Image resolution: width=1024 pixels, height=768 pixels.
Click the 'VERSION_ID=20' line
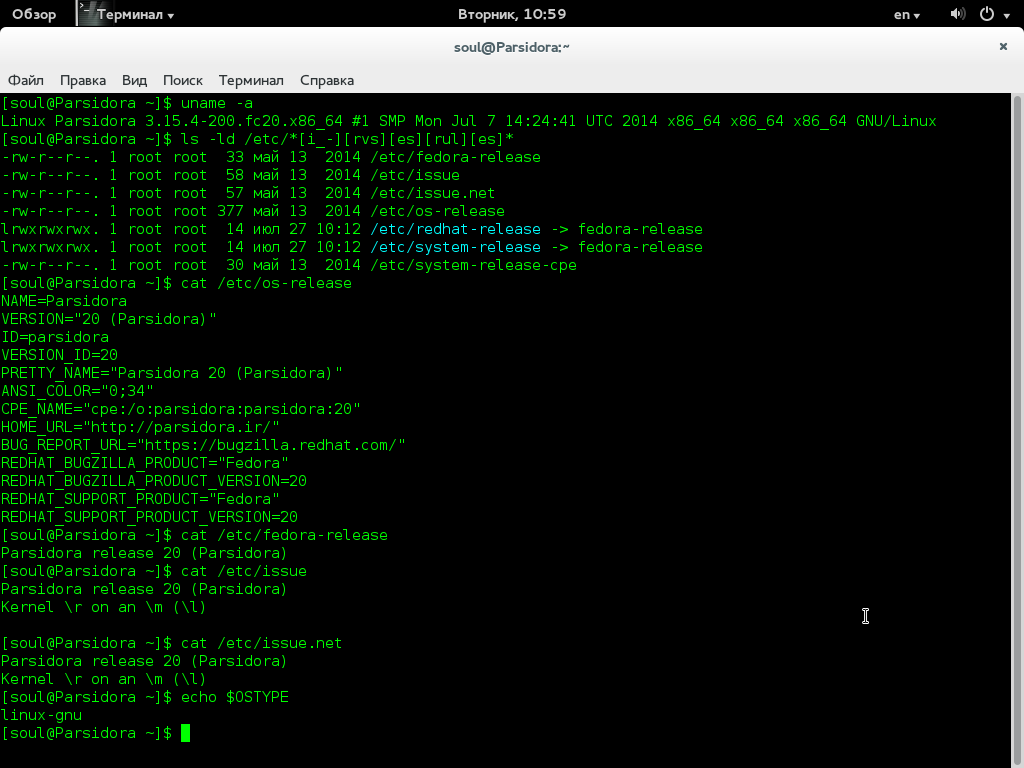pos(59,355)
